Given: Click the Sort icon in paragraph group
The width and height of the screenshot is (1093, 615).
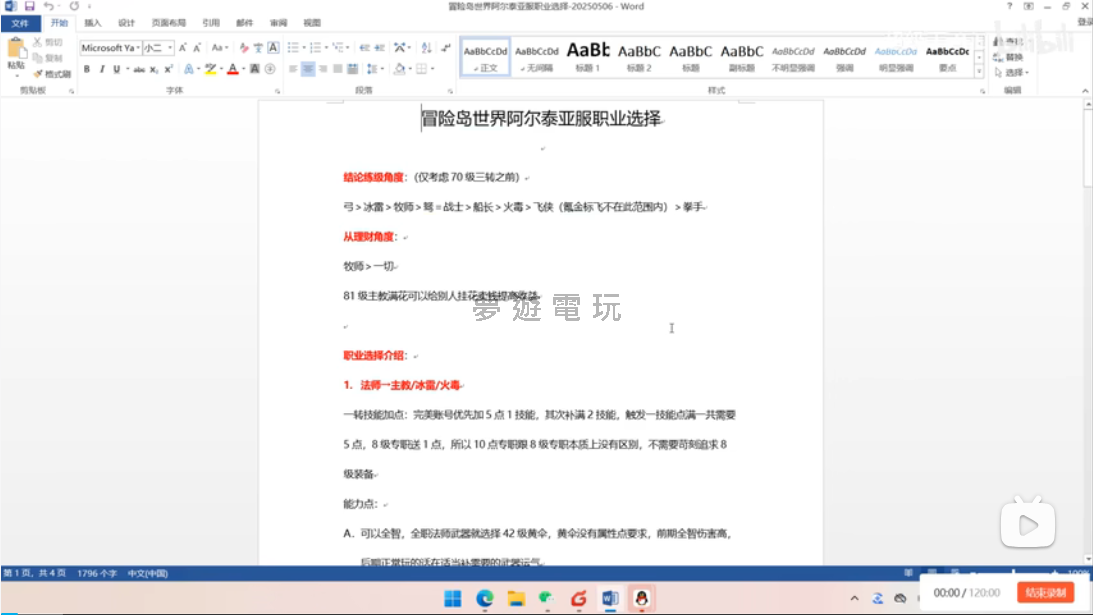Looking at the screenshot, I should [425, 47].
